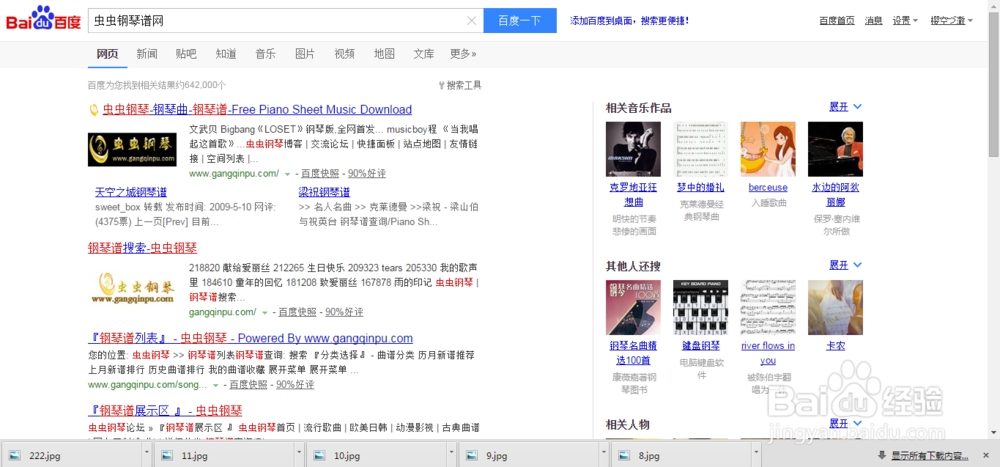Open 百度快照 of the first result
1000x467 pixels.
(320, 174)
